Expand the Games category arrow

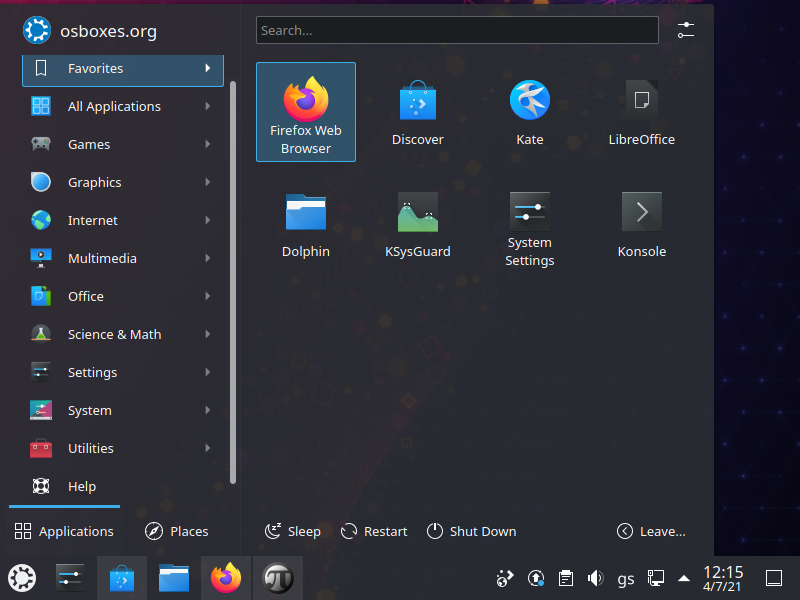[208, 145]
